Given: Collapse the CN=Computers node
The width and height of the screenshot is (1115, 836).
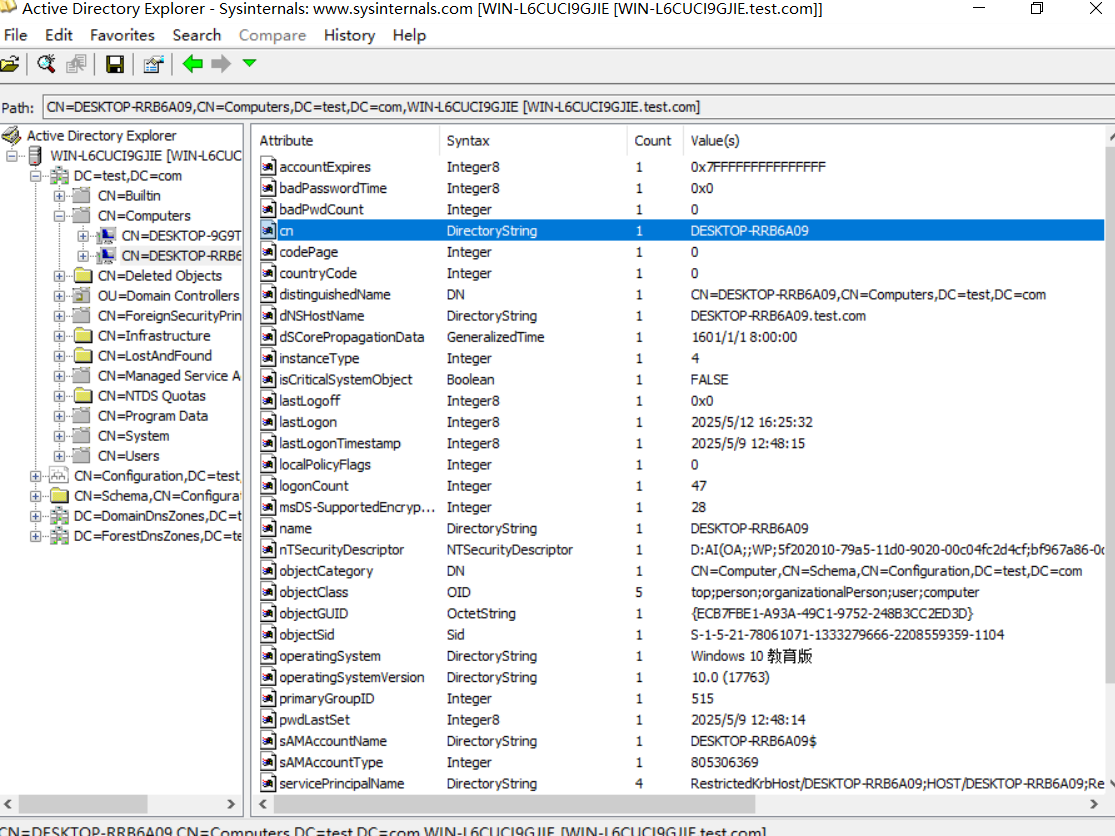Looking at the screenshot, I should coord(59,215).
